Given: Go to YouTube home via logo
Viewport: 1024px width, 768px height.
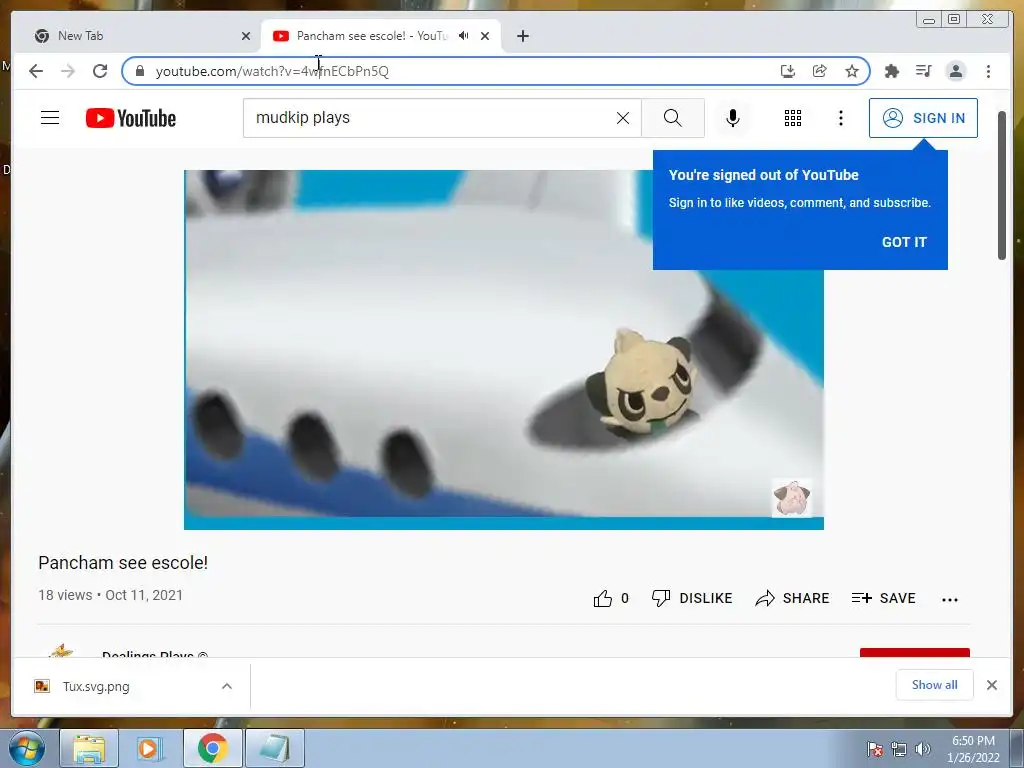Looking at the screenshot, I should click(x=131, y=118).
